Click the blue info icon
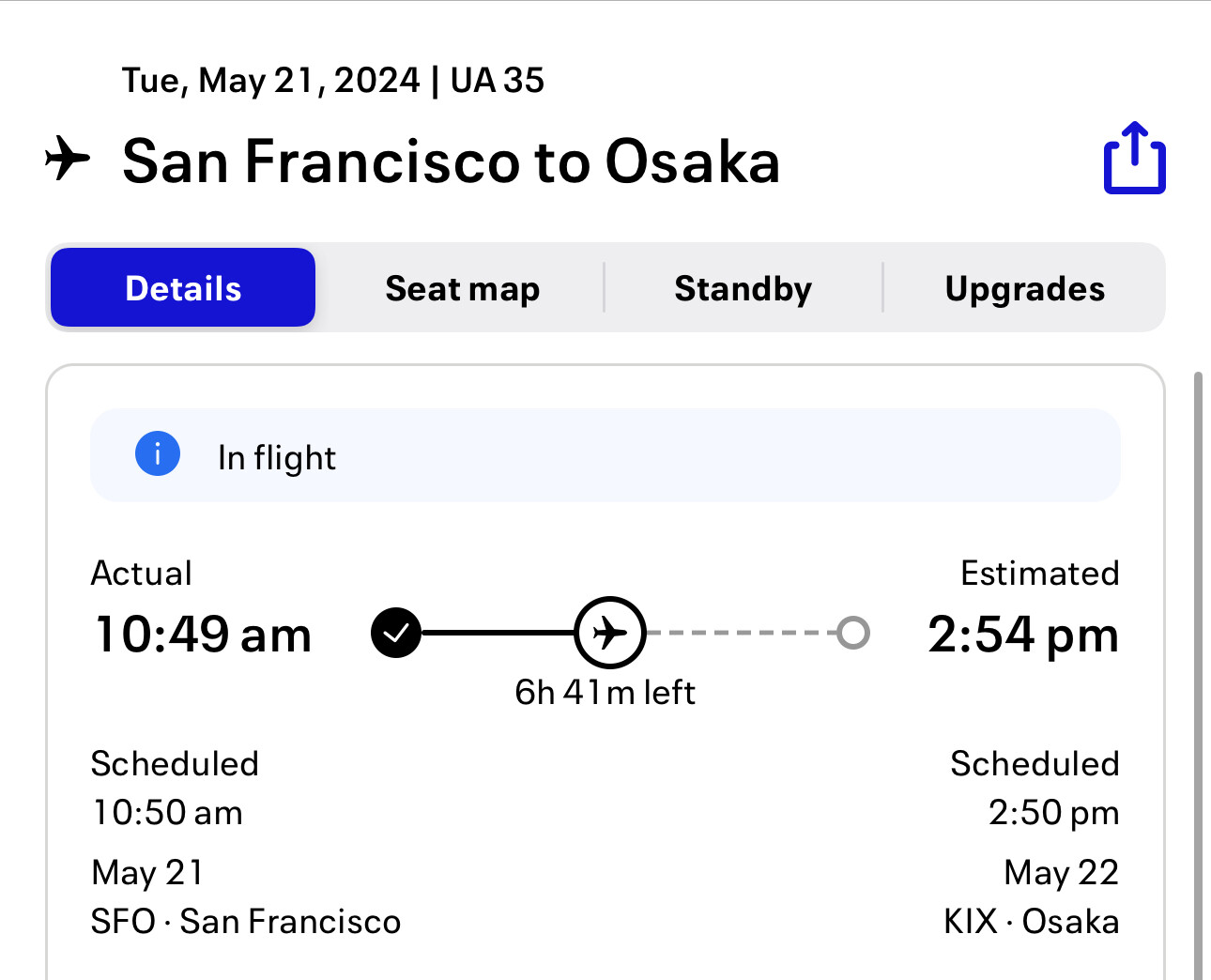The height and width of the screenshot is (980, 1211). [x=158, y=454]
